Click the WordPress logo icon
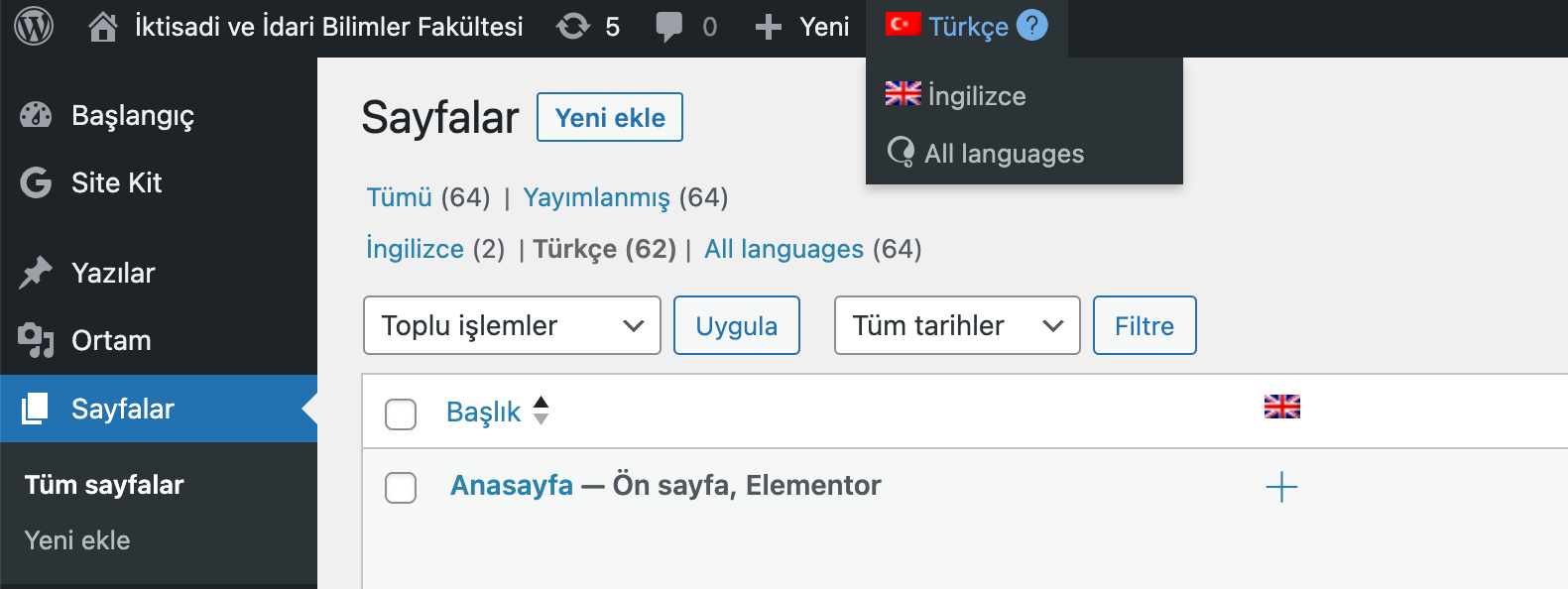 [x=34, y=27]
